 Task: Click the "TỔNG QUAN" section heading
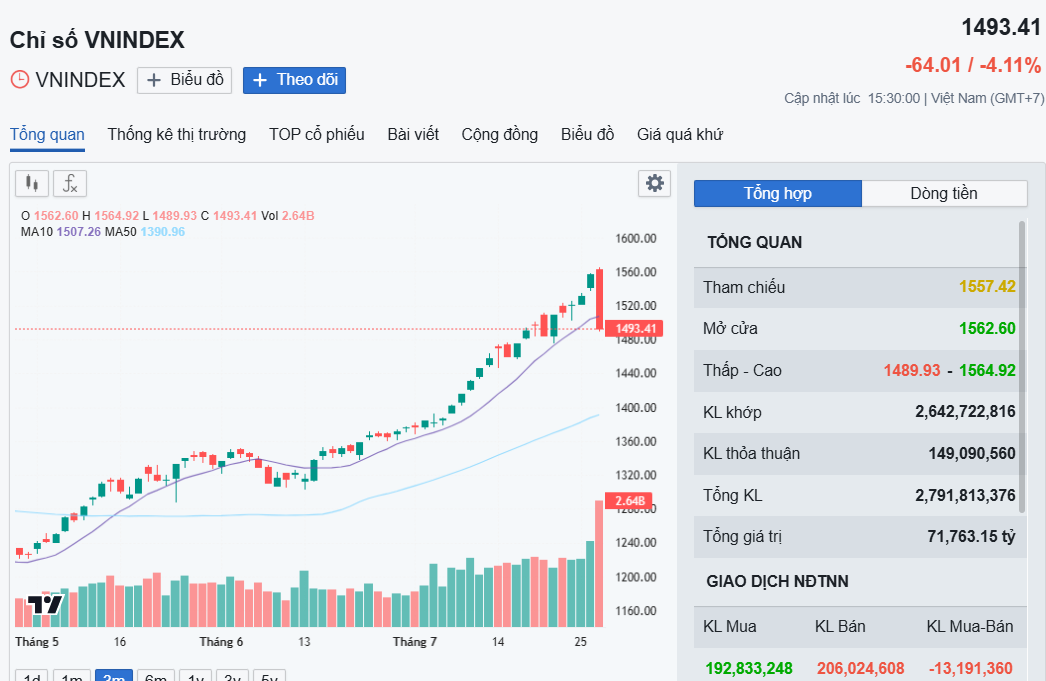pyautogui.click(x=754, y=243)
